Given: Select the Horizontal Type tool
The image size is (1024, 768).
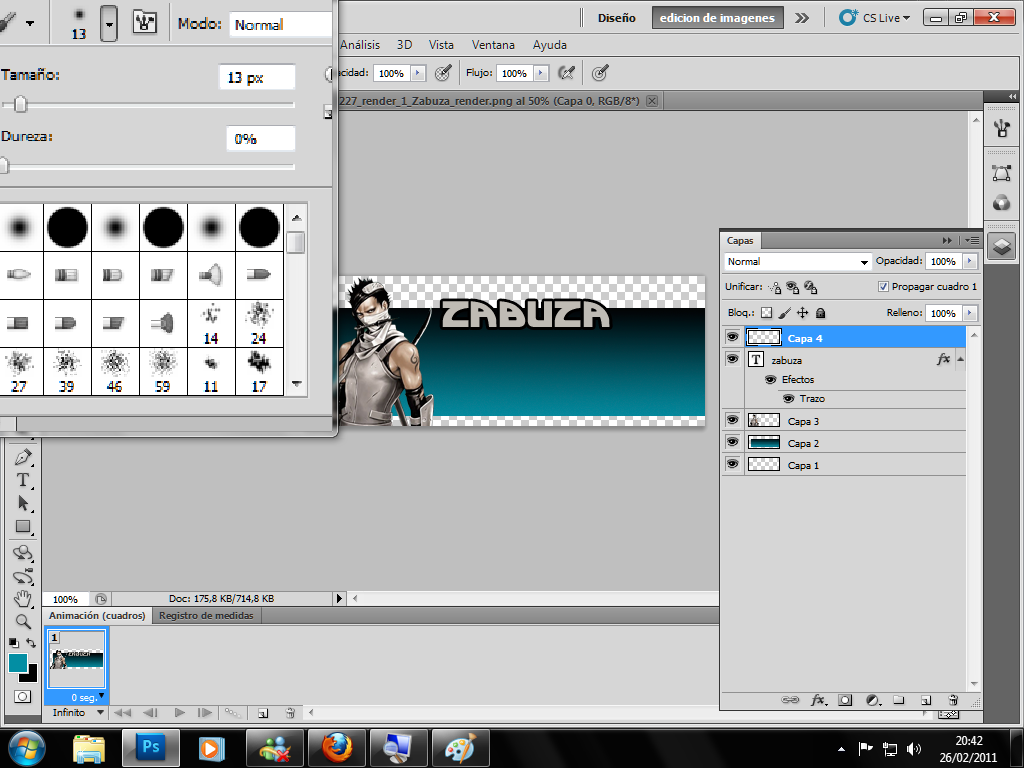Looking at the screenshot, I should (23, 480).
